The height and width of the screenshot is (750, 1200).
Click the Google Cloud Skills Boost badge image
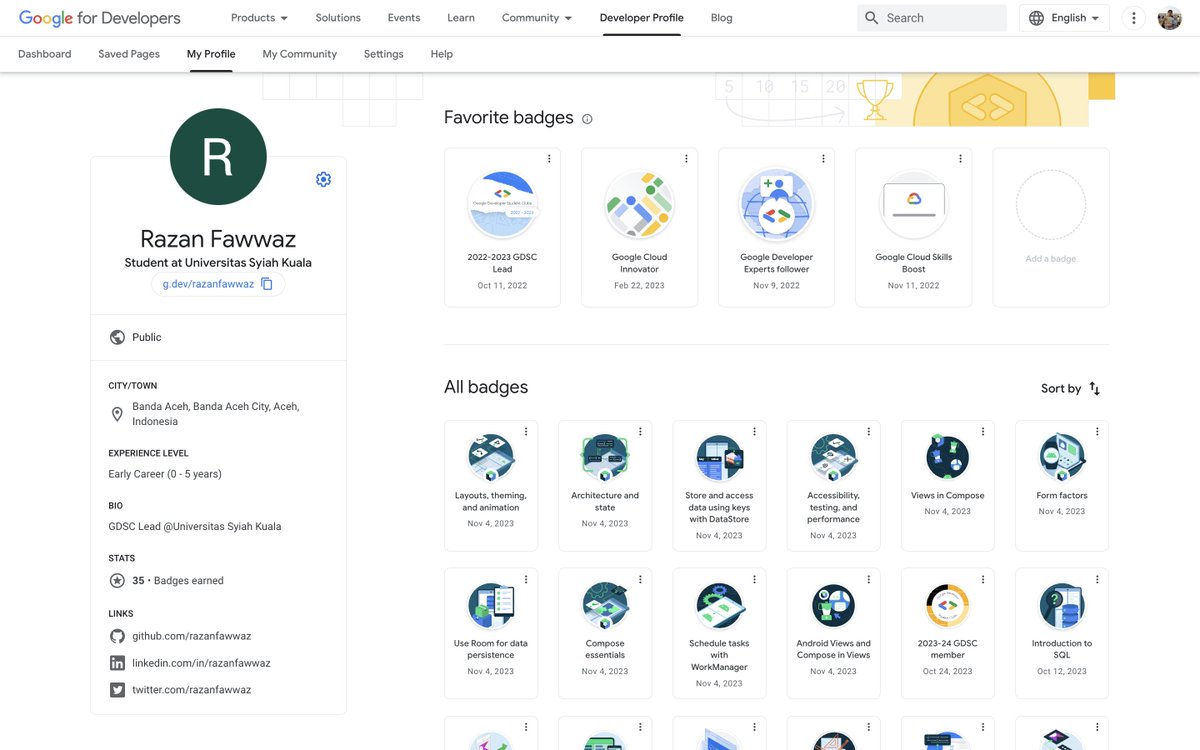click(x=913, y=204)
